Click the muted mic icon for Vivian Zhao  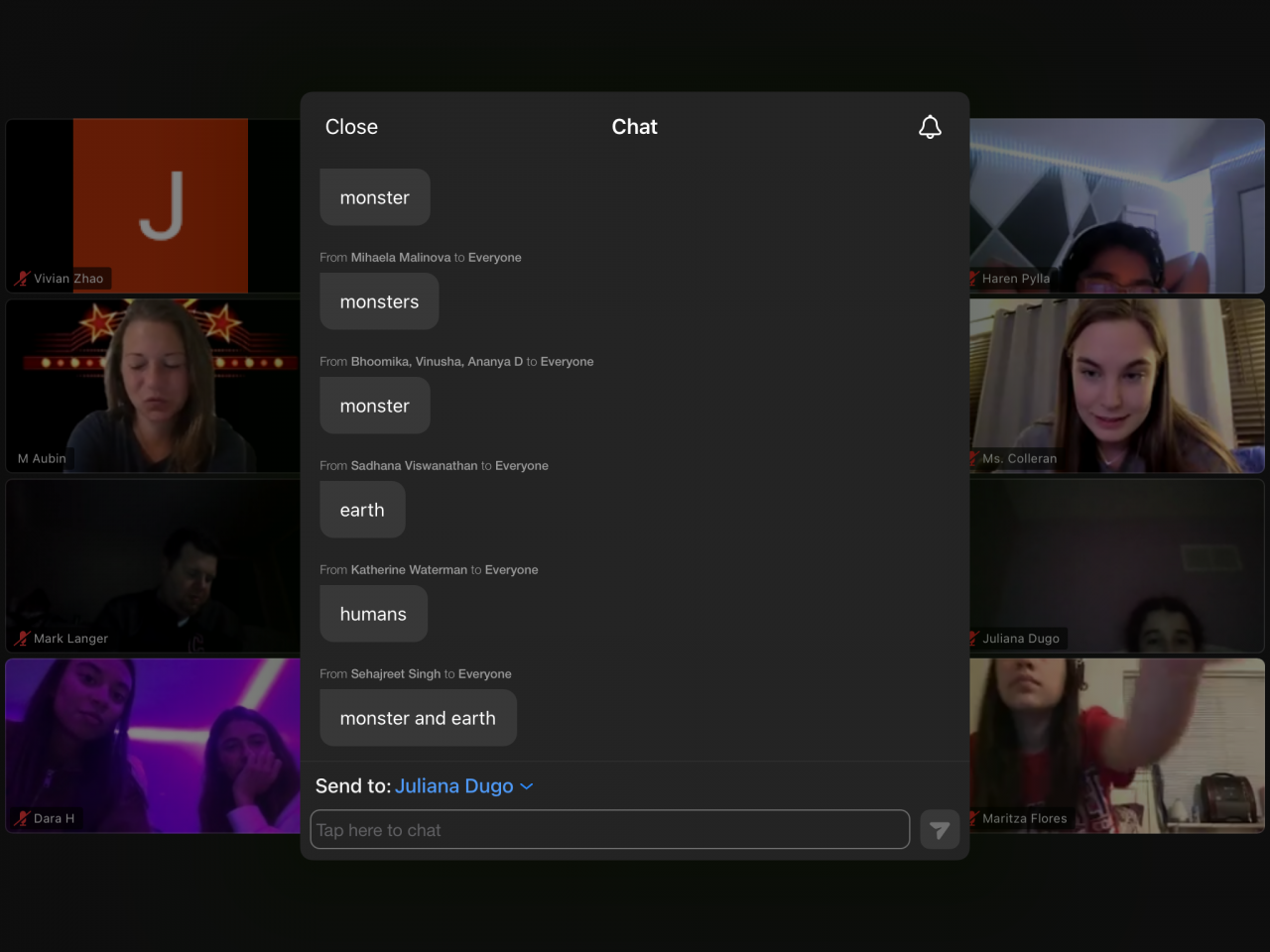click(x=22, y=279)
